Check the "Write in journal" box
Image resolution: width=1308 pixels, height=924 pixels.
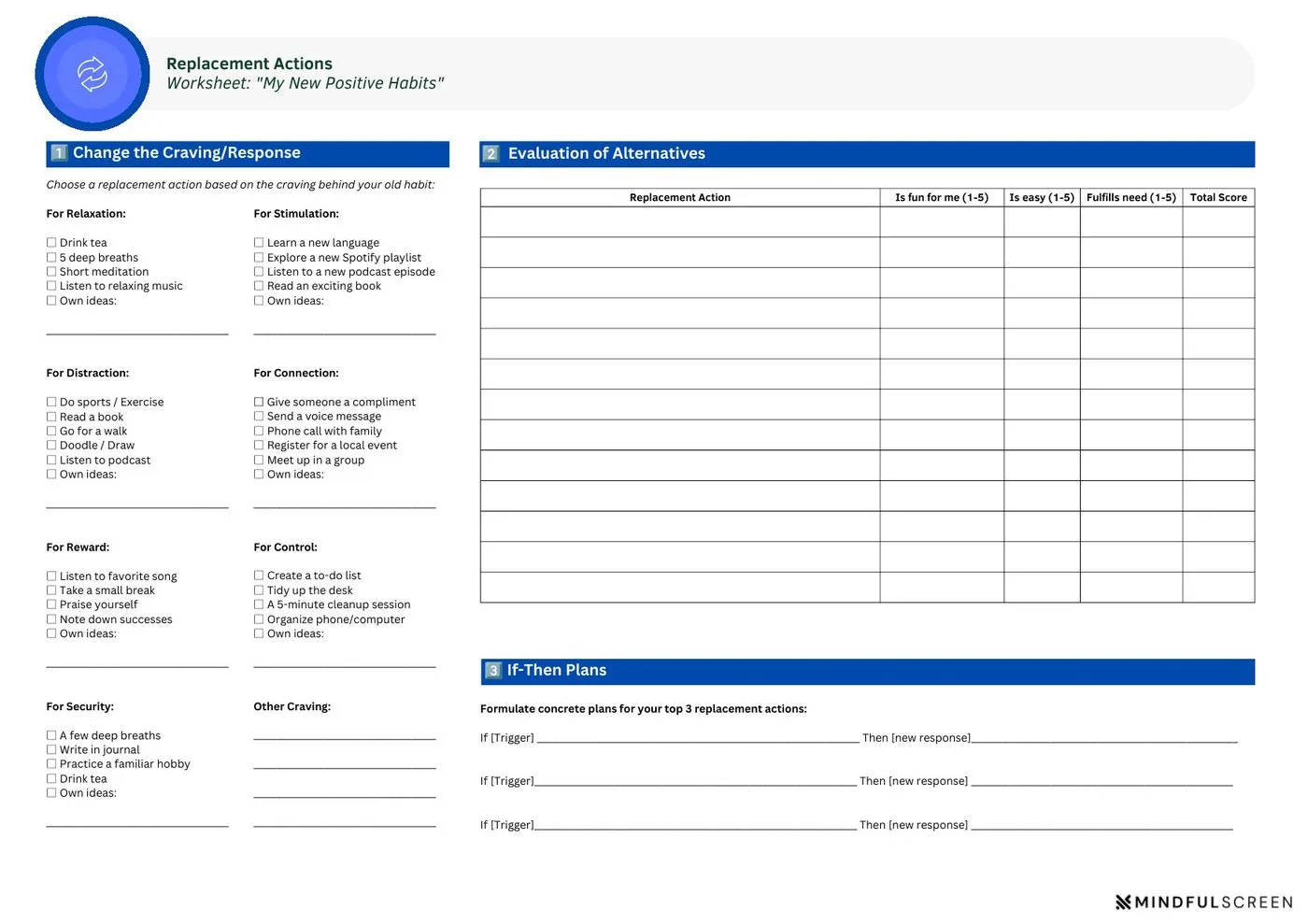(51, 749)
